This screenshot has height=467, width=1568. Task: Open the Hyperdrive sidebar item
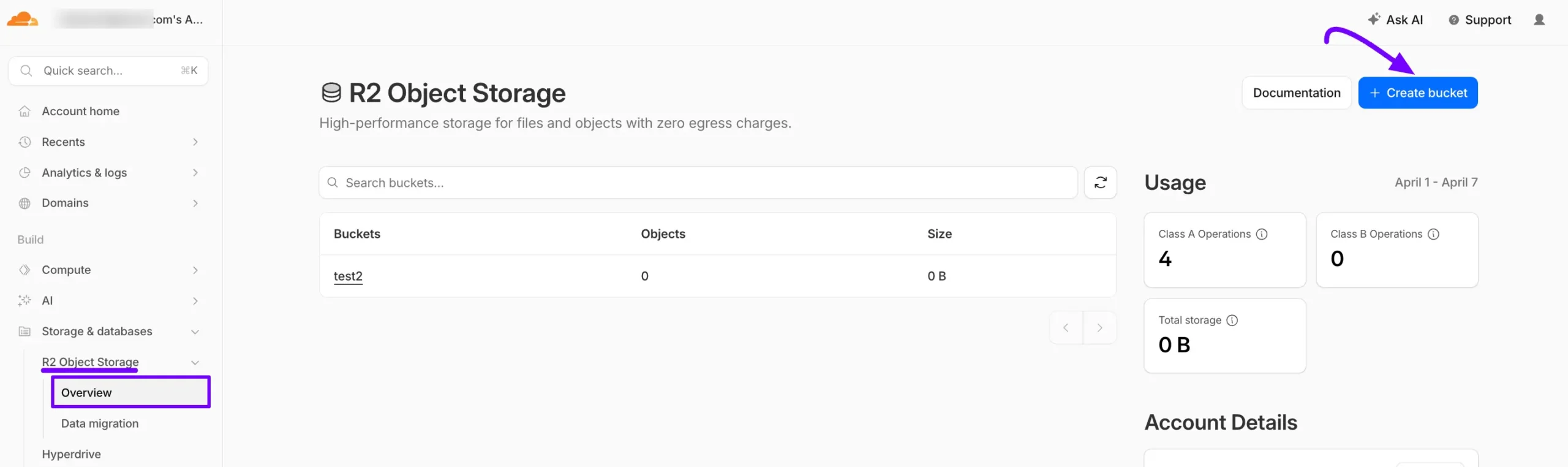click(x=71, y=454)
